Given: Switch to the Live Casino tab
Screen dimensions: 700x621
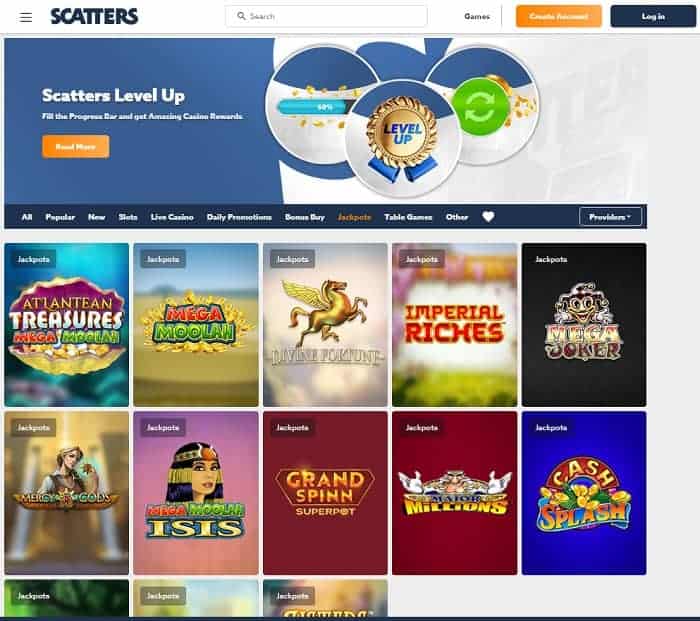Looking at the screenshot, I should [x=172, y=217].
